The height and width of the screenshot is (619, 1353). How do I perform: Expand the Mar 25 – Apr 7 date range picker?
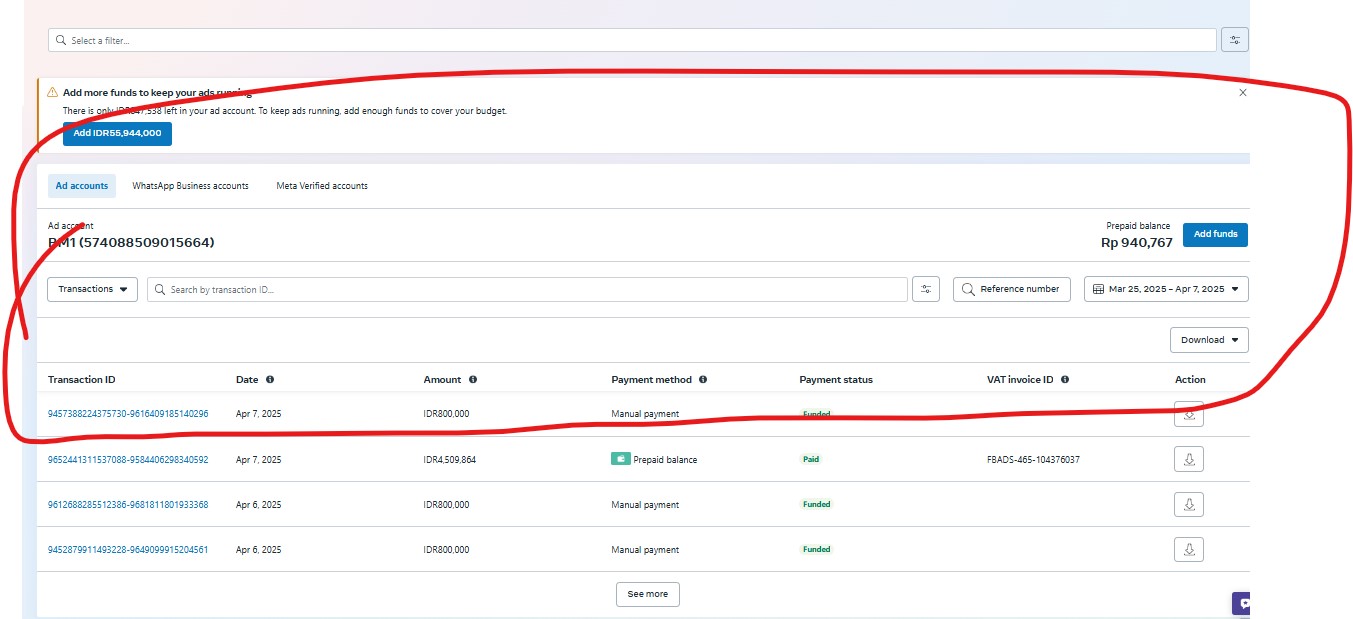tap(1166, 289)
